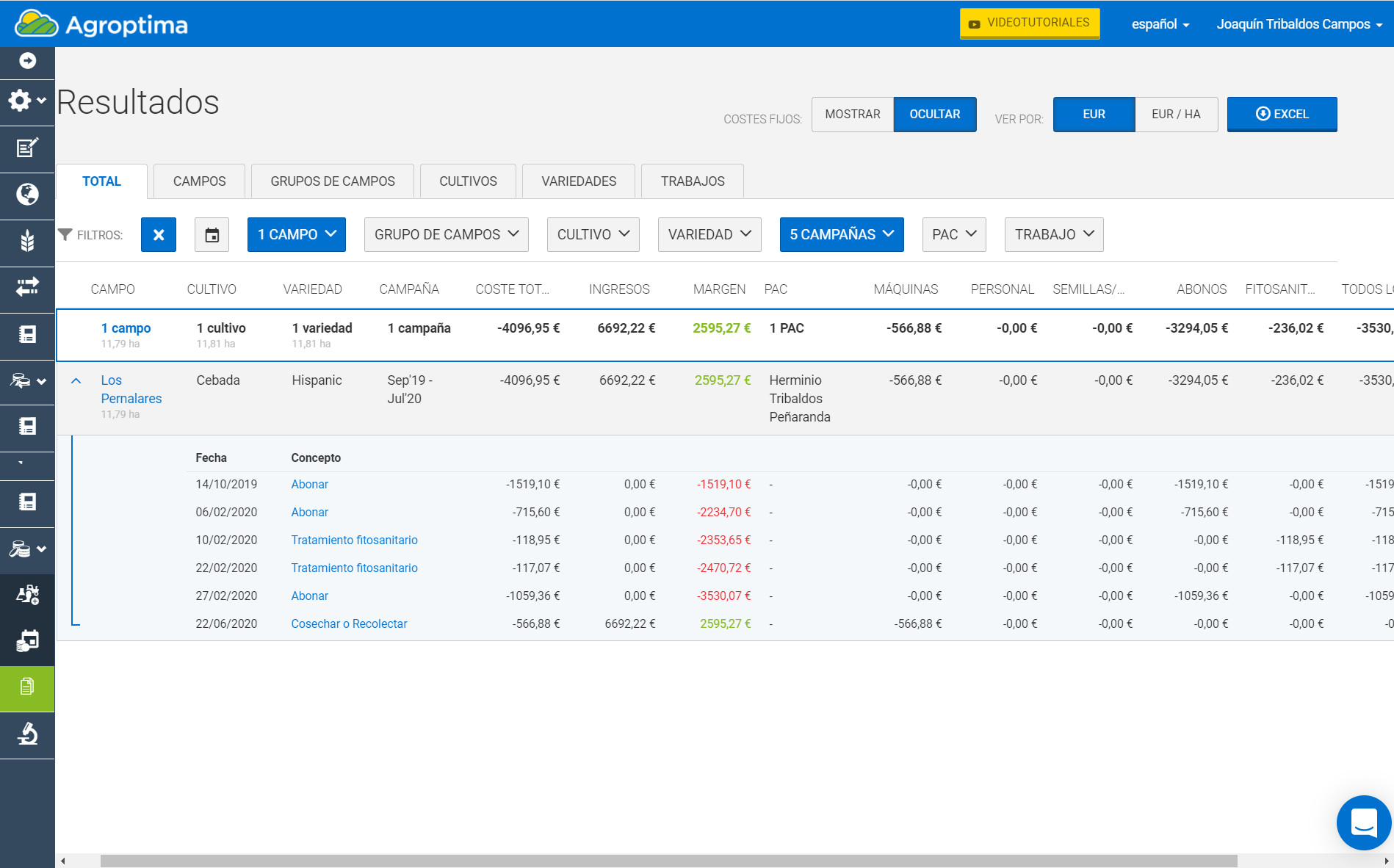1394x868 pixels.
Task: Switch view to EUR / HA
Action: point(1175,115)
